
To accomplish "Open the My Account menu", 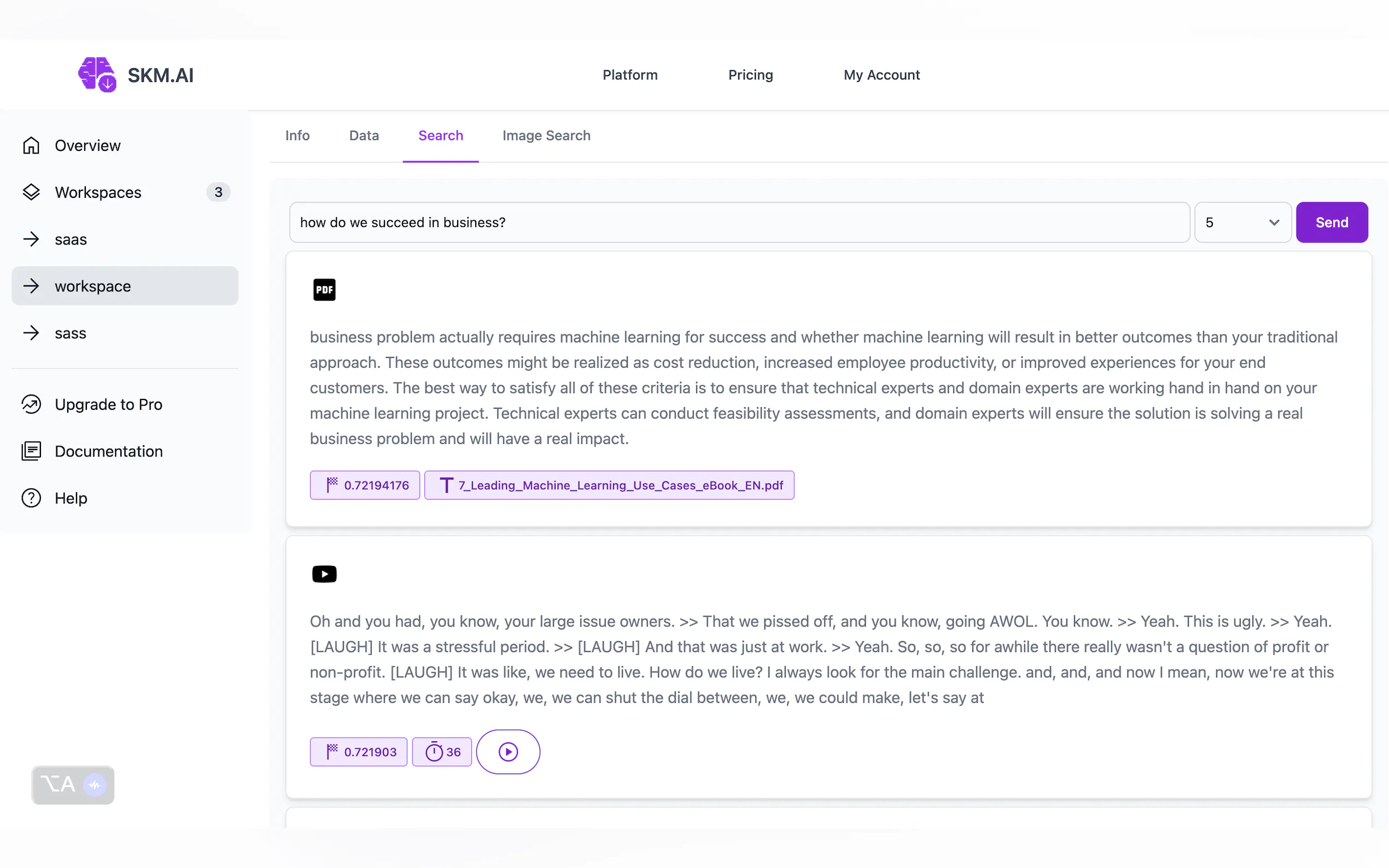I will tap(882, 75).
